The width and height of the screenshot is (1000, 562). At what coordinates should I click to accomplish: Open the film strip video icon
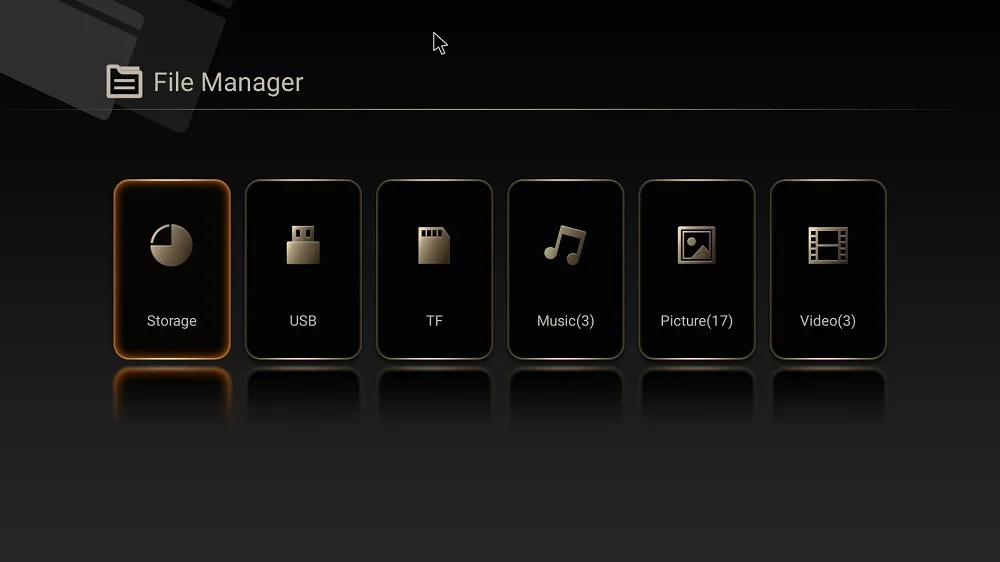tap(828, 245)
